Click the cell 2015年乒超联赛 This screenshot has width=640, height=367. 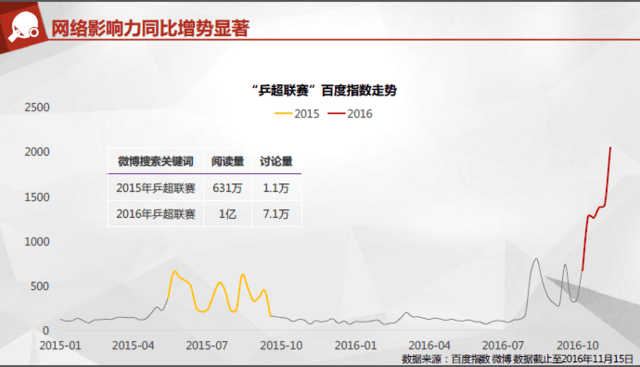coord(156,188)
